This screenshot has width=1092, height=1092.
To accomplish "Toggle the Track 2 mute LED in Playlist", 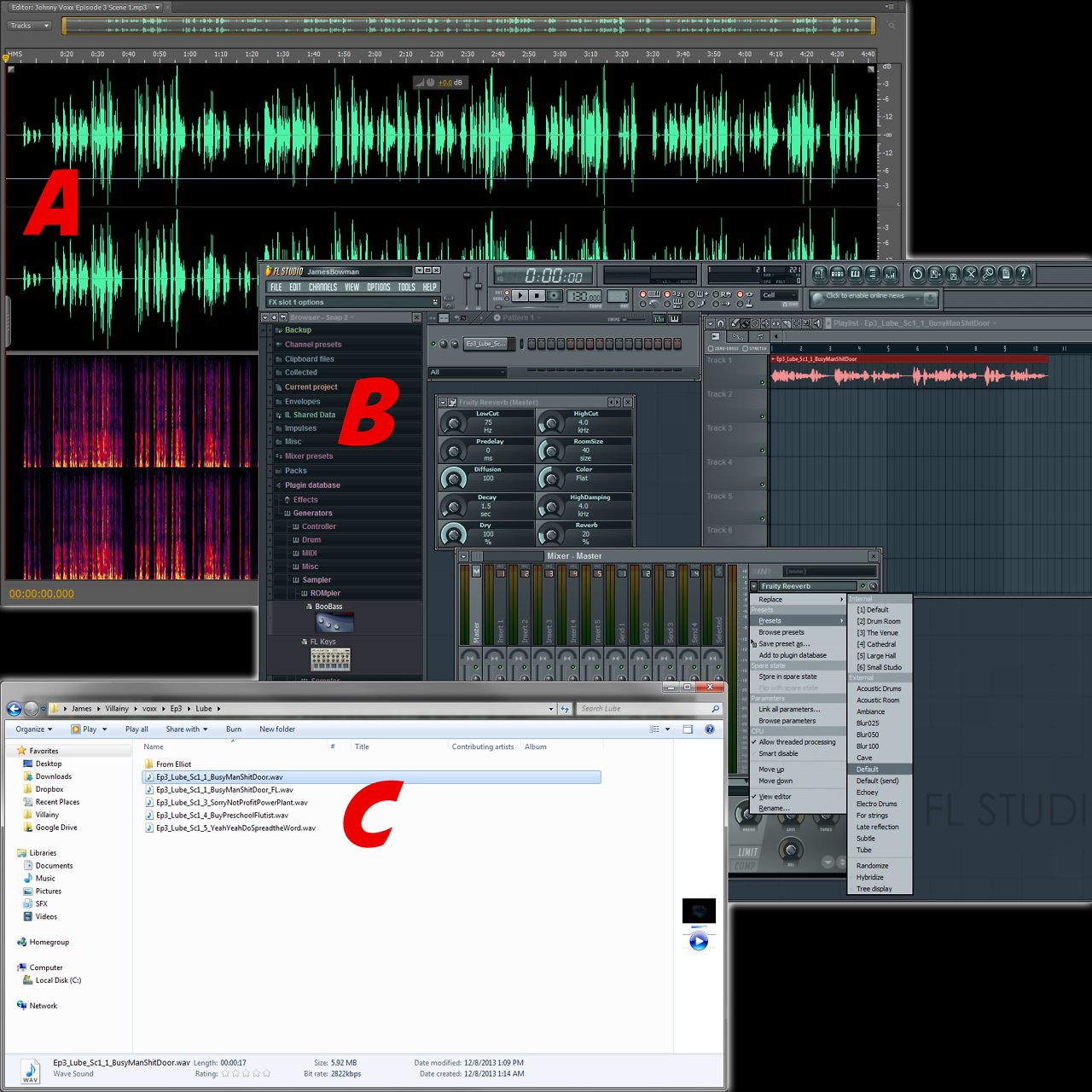I will tap(763, 416).
